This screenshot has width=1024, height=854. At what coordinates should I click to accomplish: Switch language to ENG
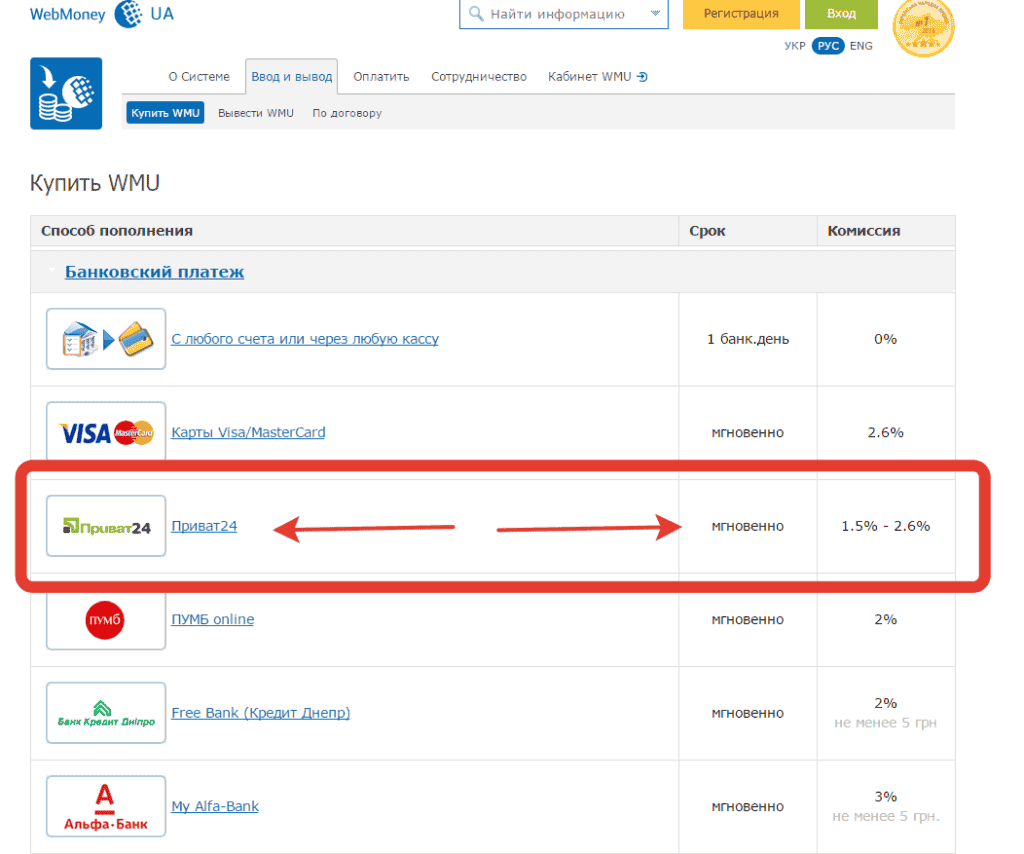861,46
